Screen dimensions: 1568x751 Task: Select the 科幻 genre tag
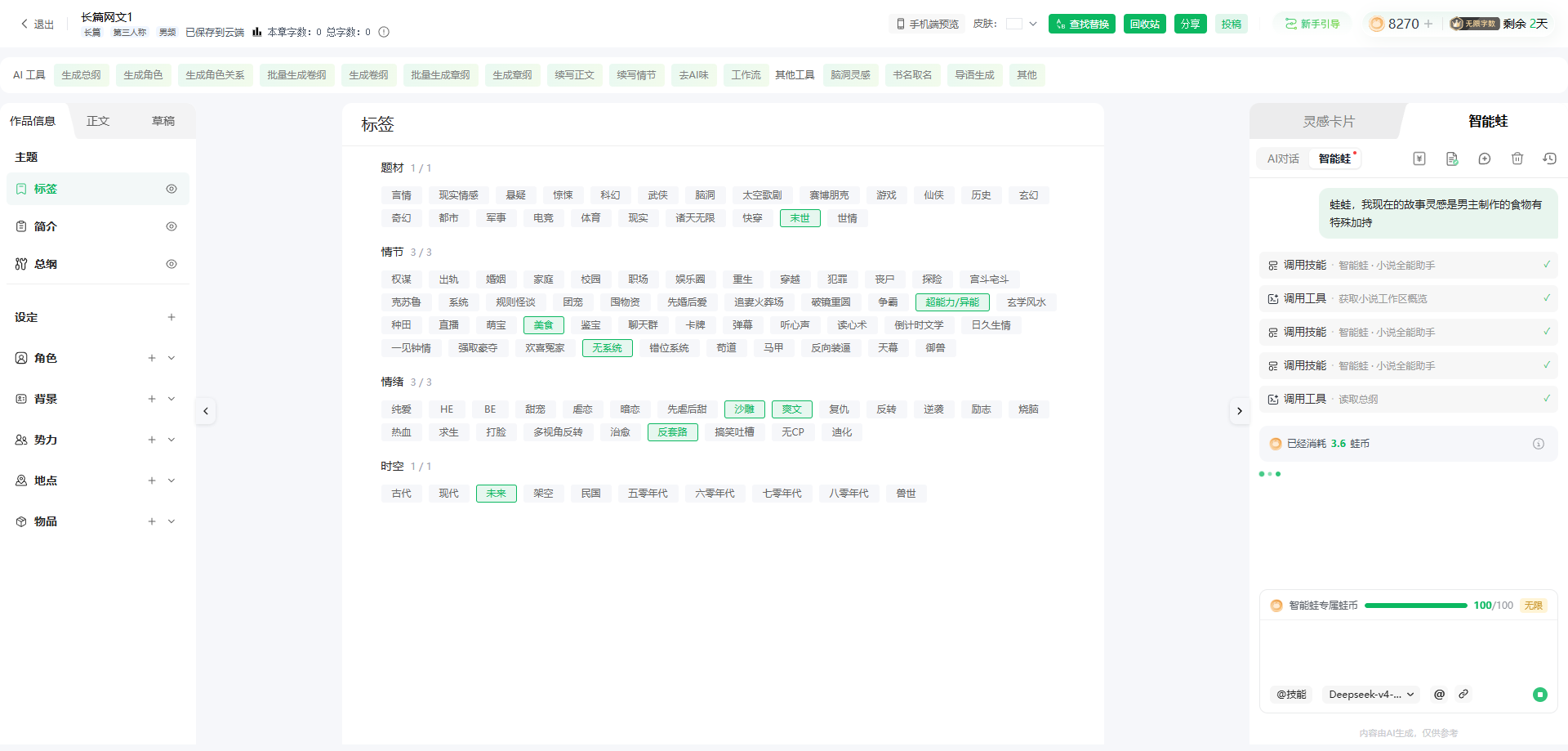pyautogui.click(x=610, y=195)
